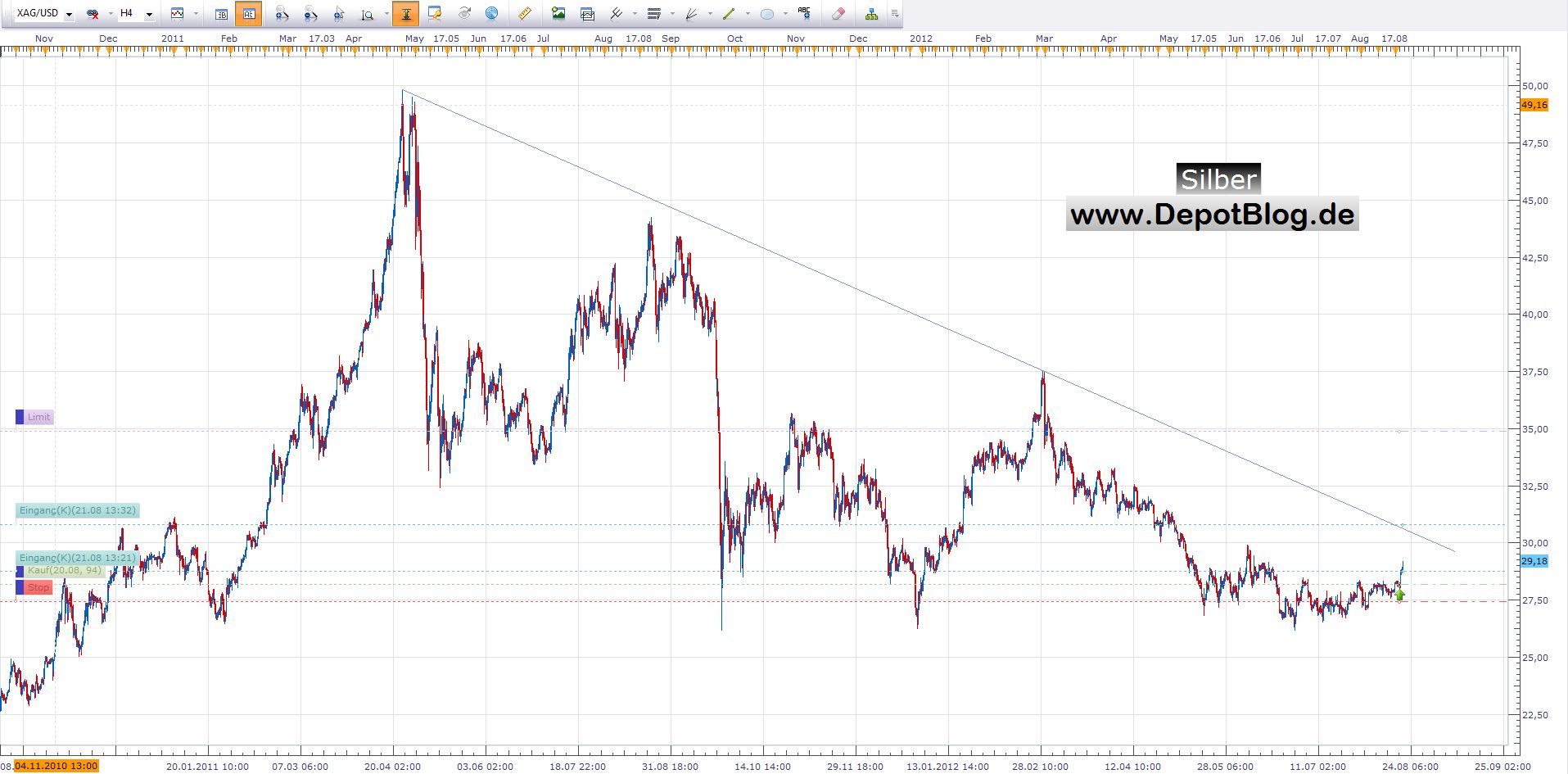Select the yellow ruler measure tool
1568x774 pixels.
pos(525,14)
